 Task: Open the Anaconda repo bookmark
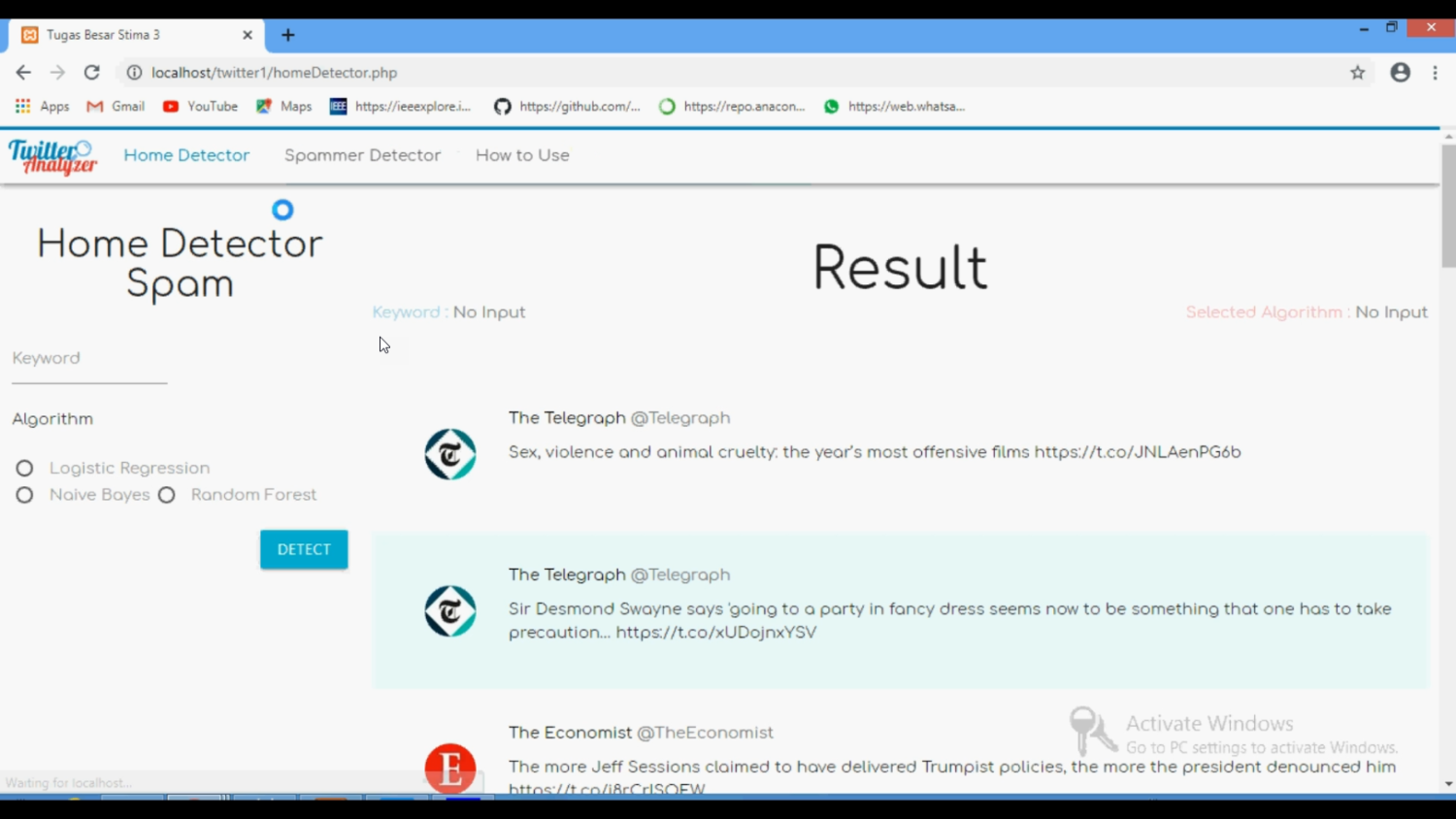[732, 107]
